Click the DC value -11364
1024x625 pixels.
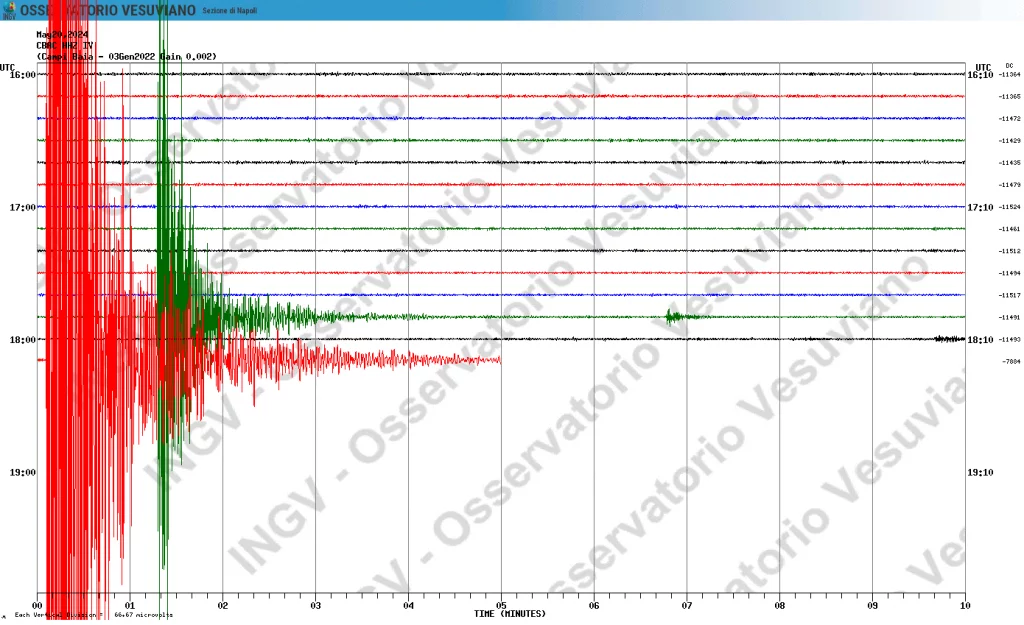click(1010, 75)
